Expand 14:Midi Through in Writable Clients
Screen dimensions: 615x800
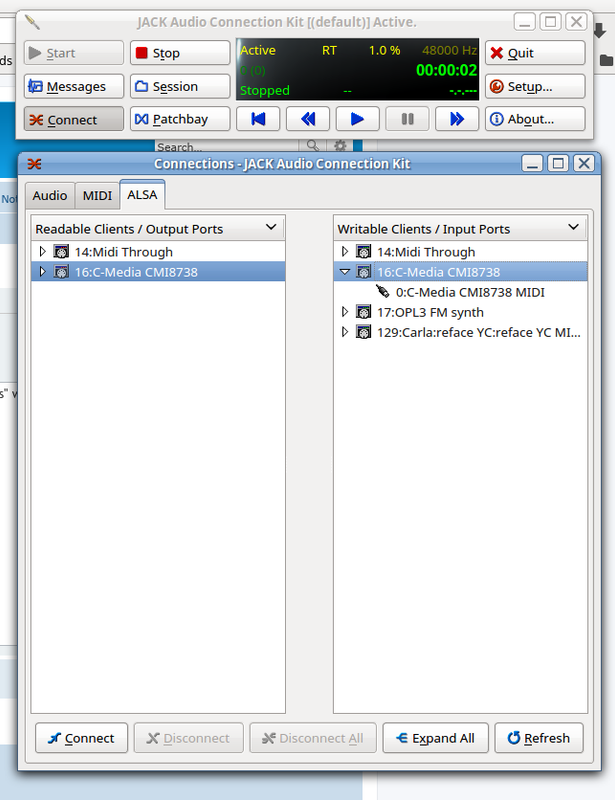345,252
